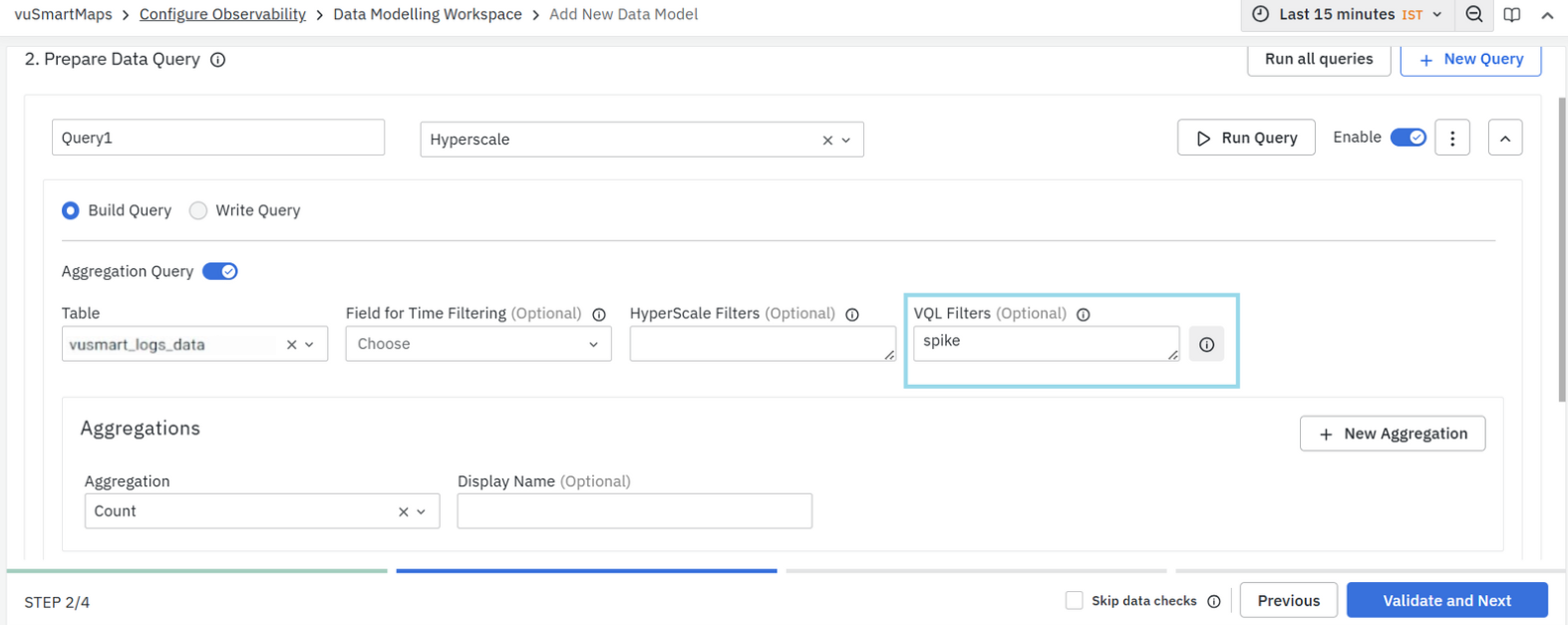Clear the vusmart_logs_data table selection
The image size is (1568, 625).
click(291, 345)
